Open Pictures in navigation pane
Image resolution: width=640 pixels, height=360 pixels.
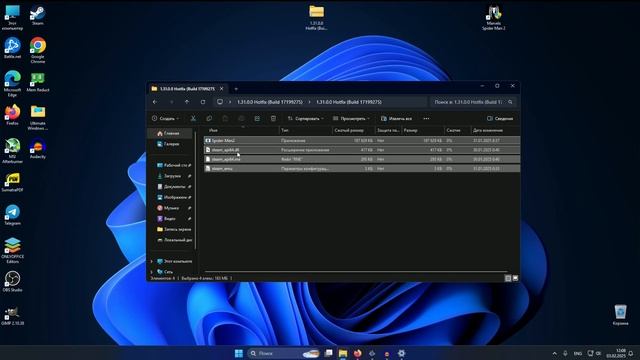pos(174,197)
